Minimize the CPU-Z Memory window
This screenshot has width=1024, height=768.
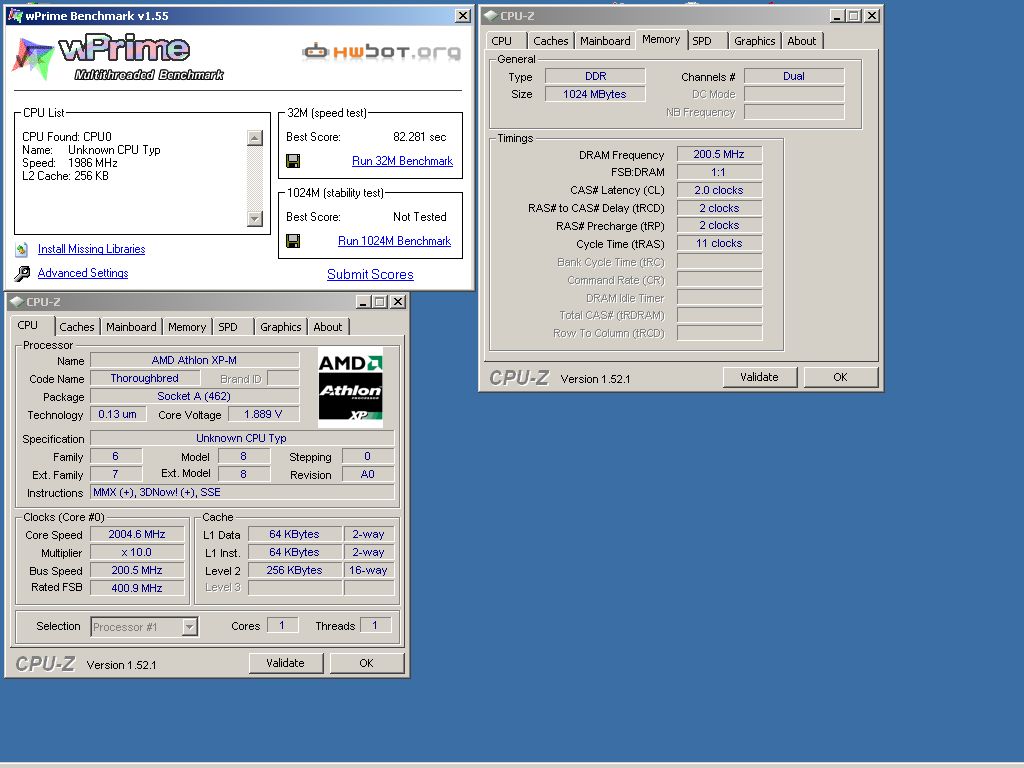click(x=838, y=16)
